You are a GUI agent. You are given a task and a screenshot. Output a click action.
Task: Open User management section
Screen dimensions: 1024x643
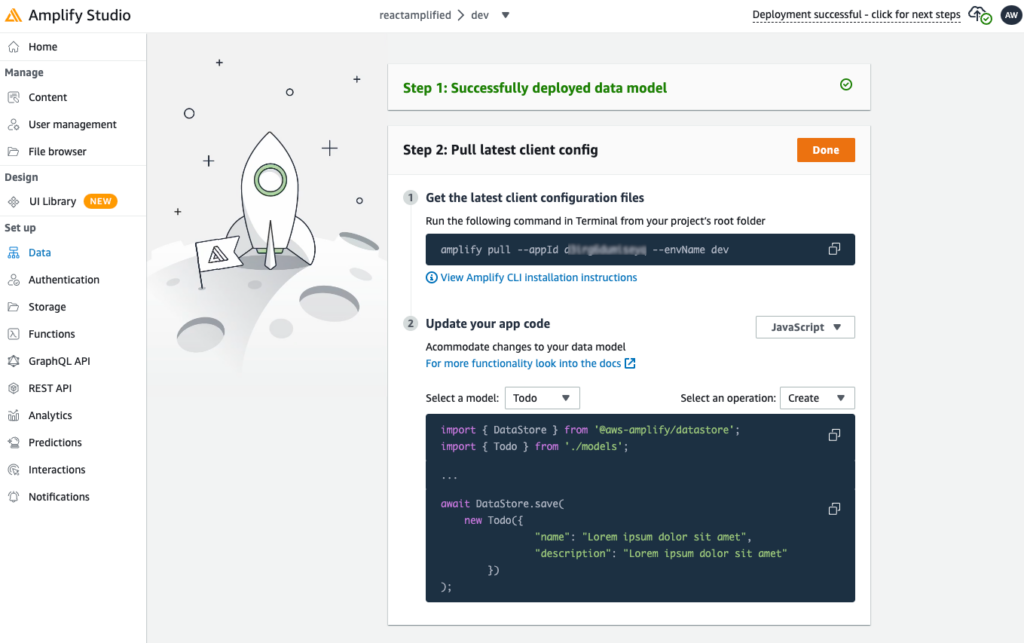click(72, 125)
